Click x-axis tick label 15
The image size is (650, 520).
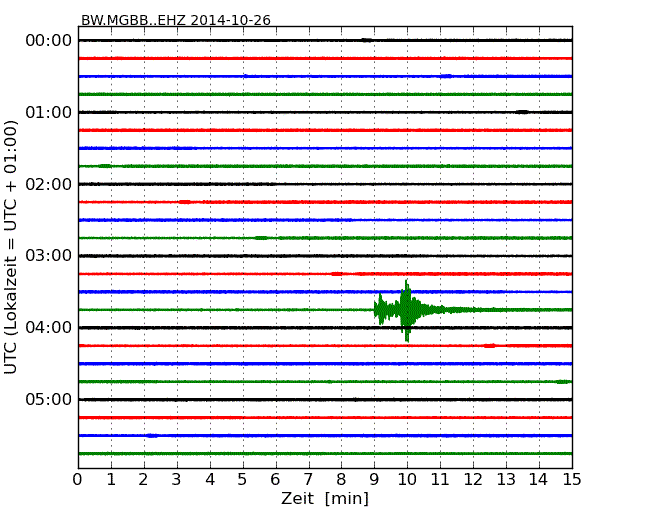click(x=572, y=480)
